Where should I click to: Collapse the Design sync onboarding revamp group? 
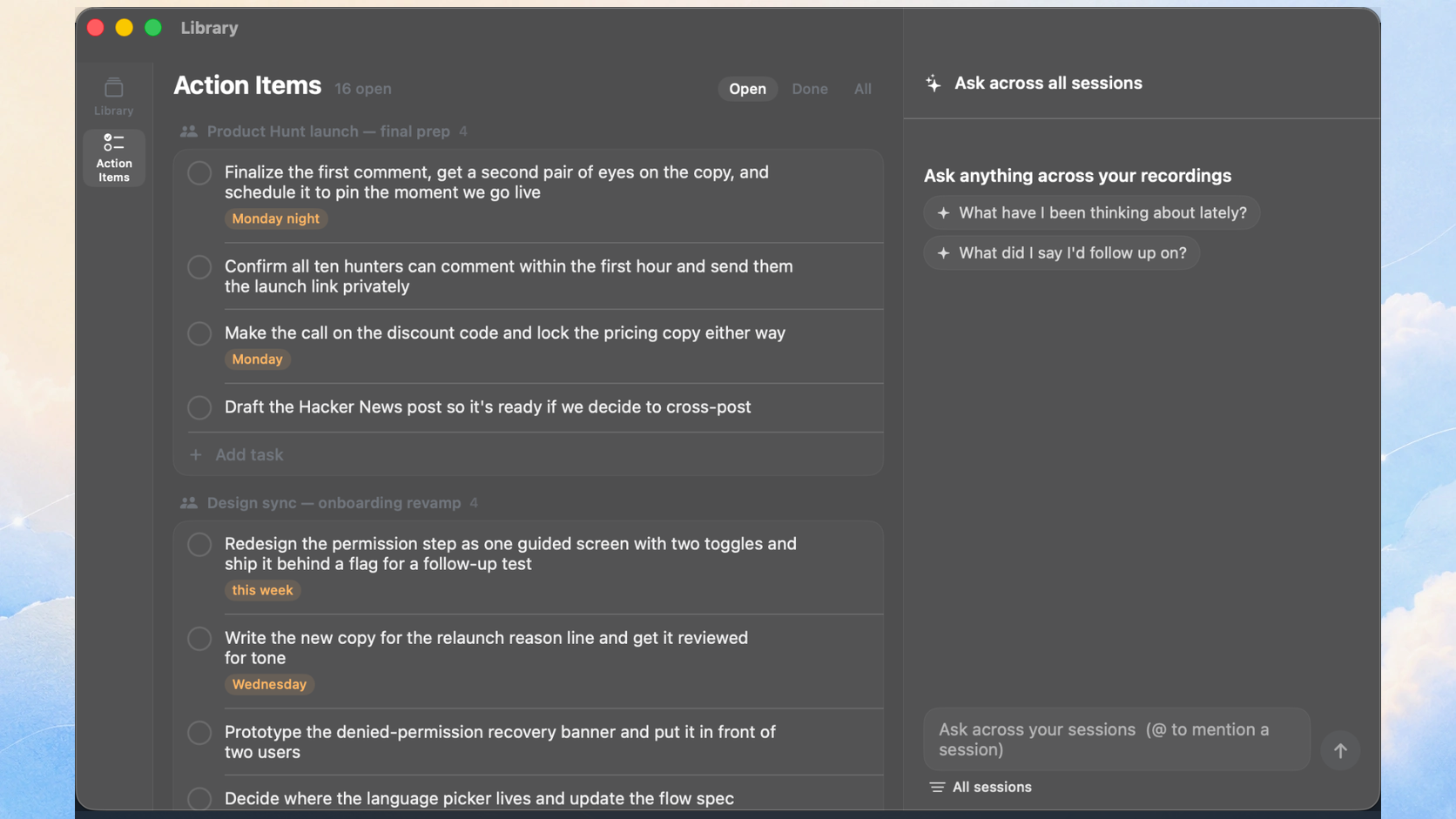coord(329,503)
